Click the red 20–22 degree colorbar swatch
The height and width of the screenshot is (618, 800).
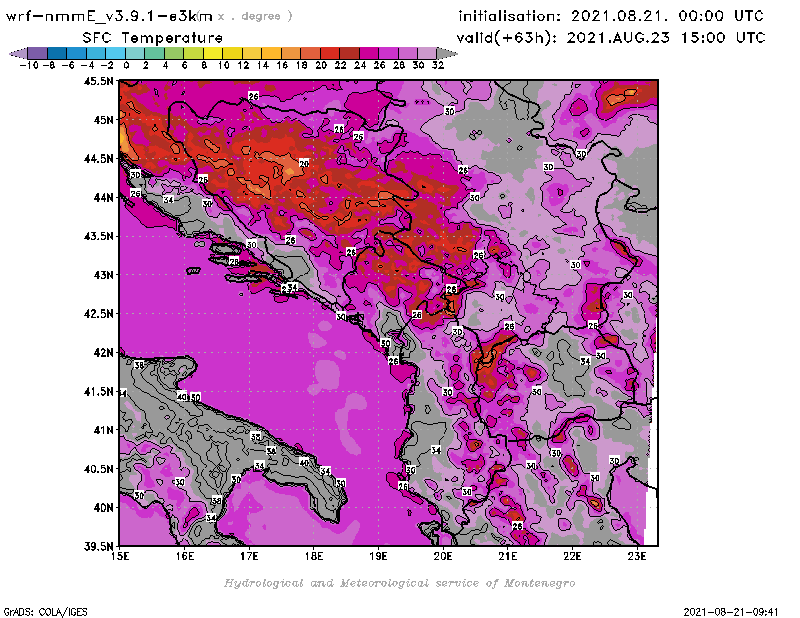[330, 52]
